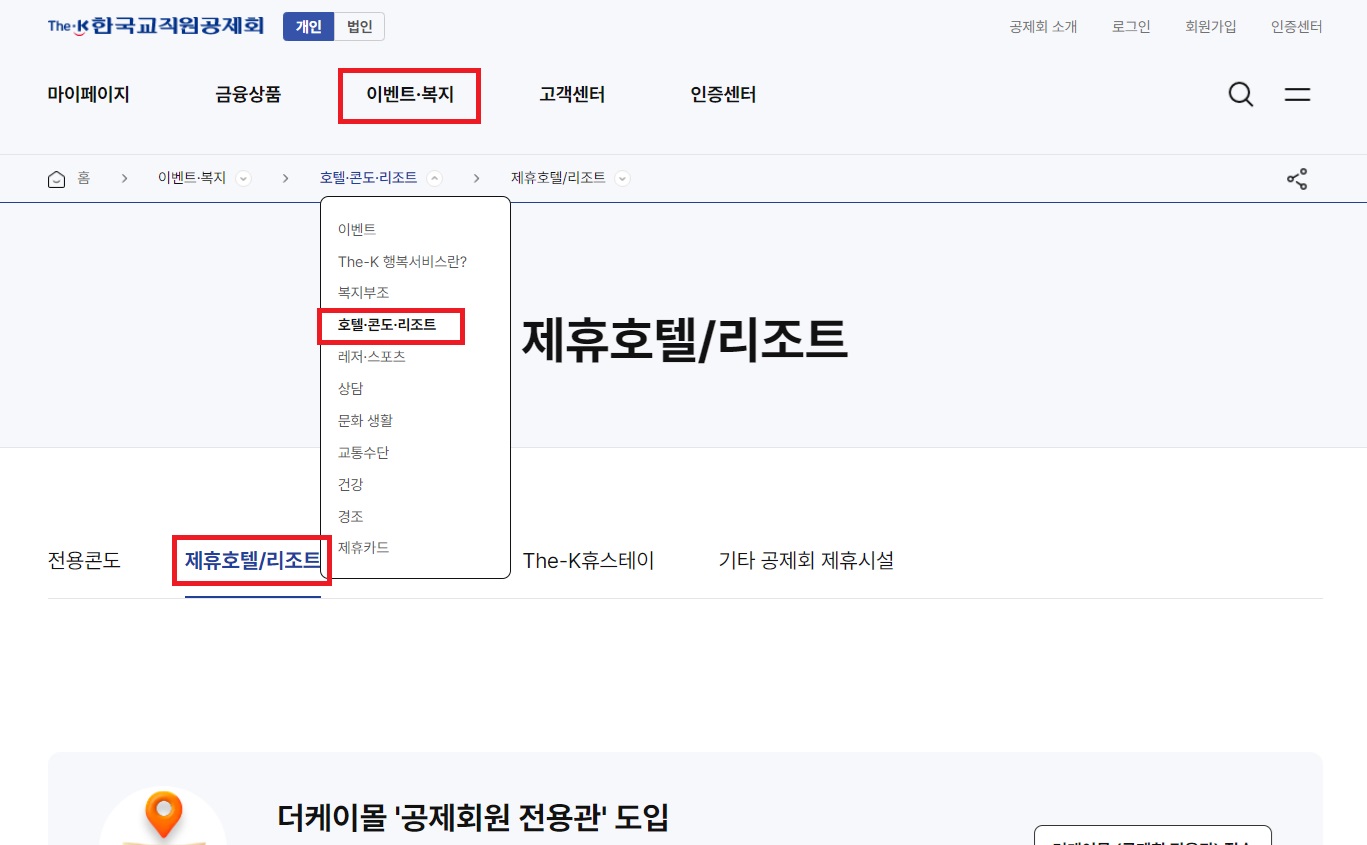Collapse the 호텔·콘도·리조트 breadcrumb dropdown
This screenshot has width=1367, height=845.
[434, 179]
